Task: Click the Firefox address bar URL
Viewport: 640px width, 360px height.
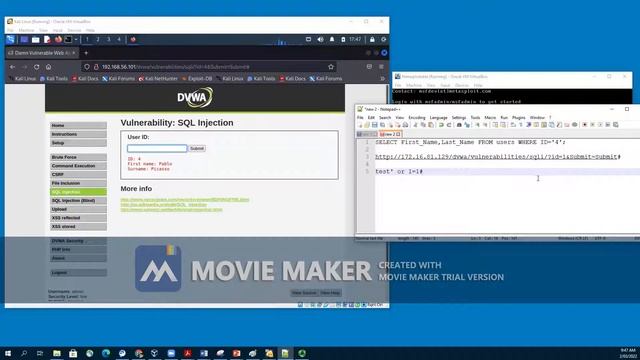Action: coord(176,67)
